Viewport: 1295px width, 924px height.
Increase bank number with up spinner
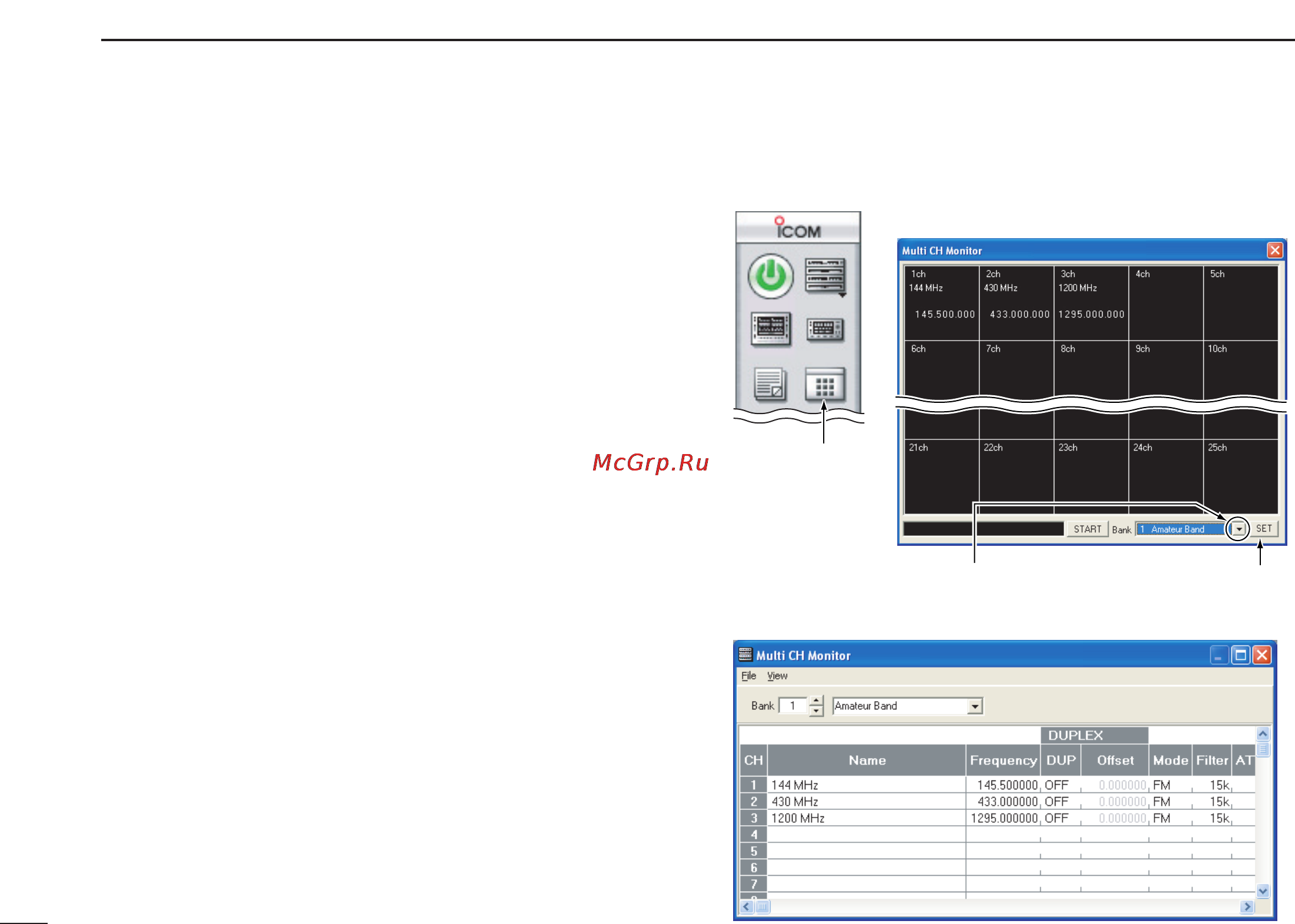point(815,701)
